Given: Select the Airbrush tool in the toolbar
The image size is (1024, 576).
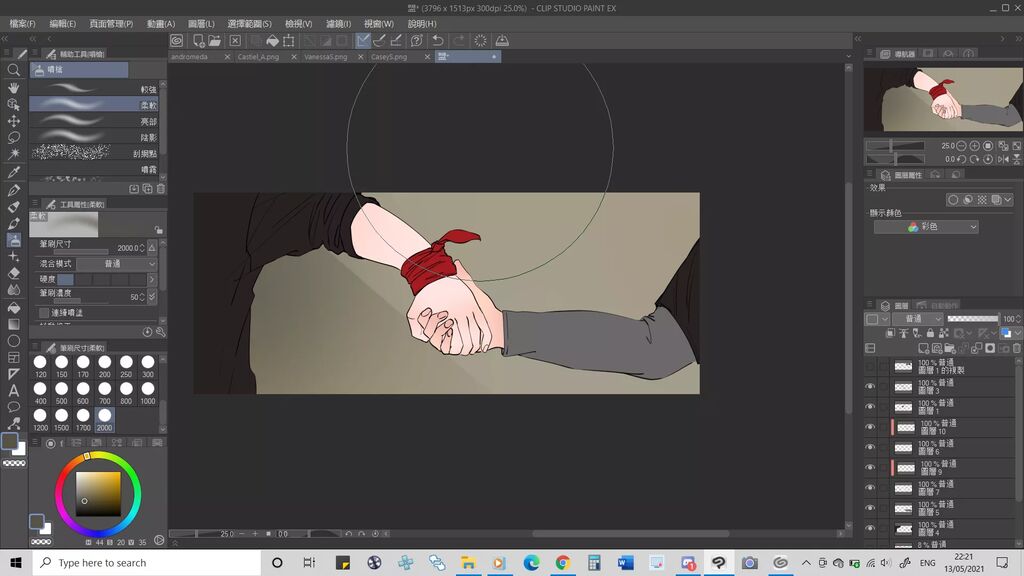Looking at the screenshot, I should [x=13, y=240].
